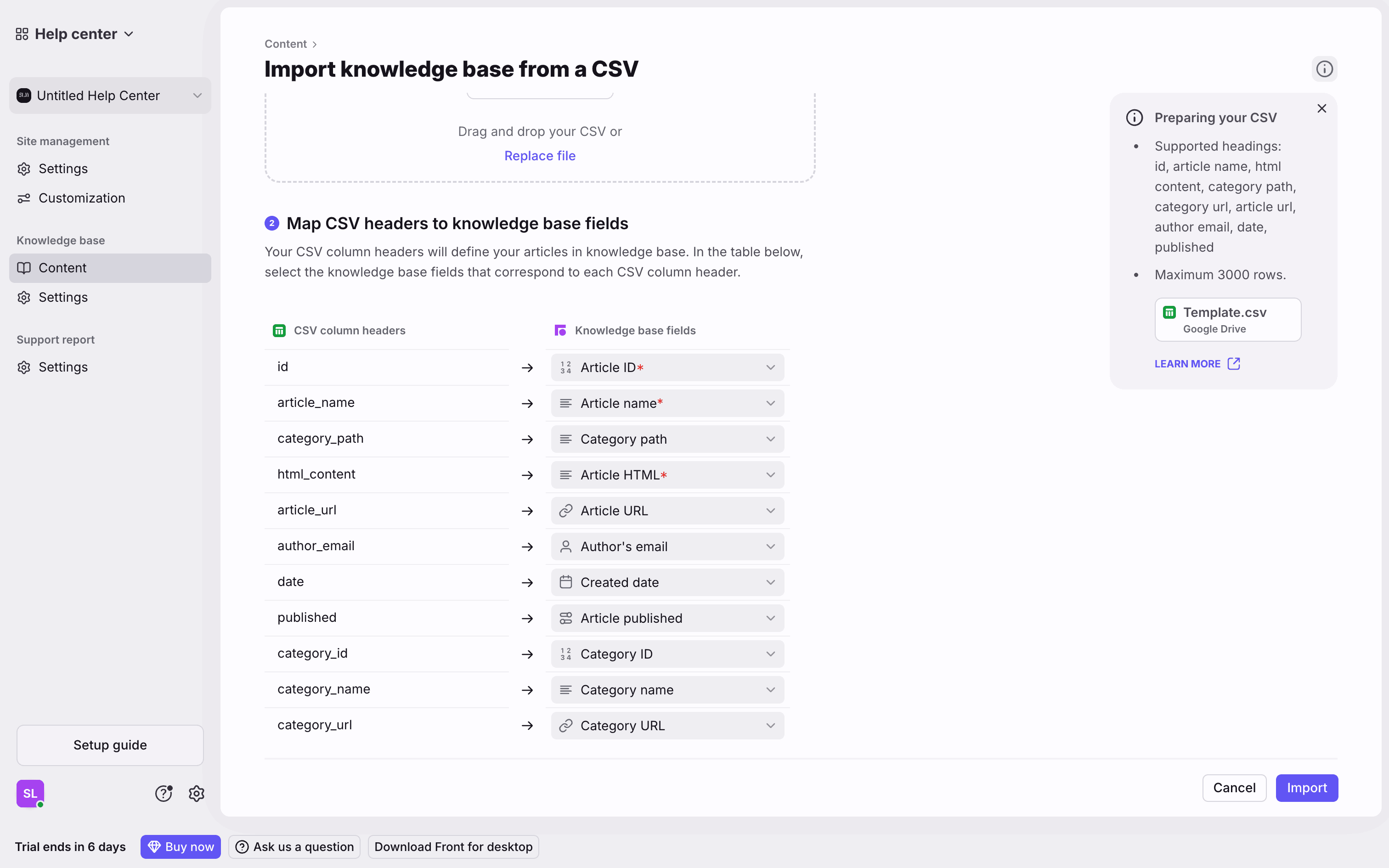Change the Created date field mapping

click(x=667, y=582)
